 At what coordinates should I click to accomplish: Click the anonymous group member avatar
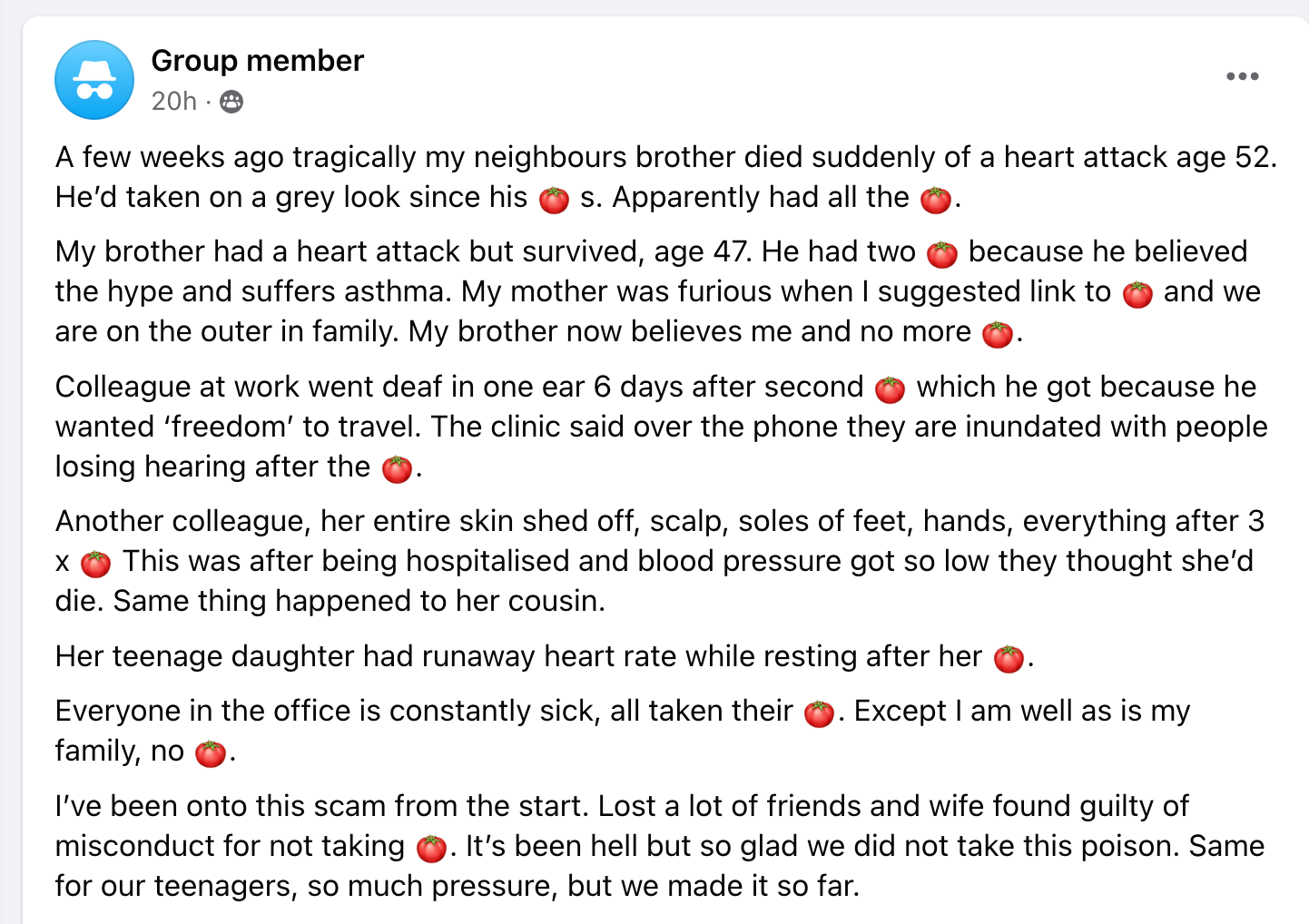click(x=94, y=80)
